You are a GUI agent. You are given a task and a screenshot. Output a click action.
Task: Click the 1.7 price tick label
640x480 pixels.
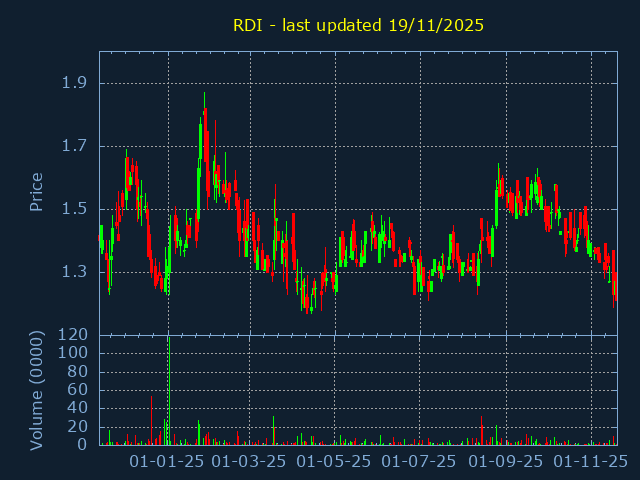(x=76, y=146)
